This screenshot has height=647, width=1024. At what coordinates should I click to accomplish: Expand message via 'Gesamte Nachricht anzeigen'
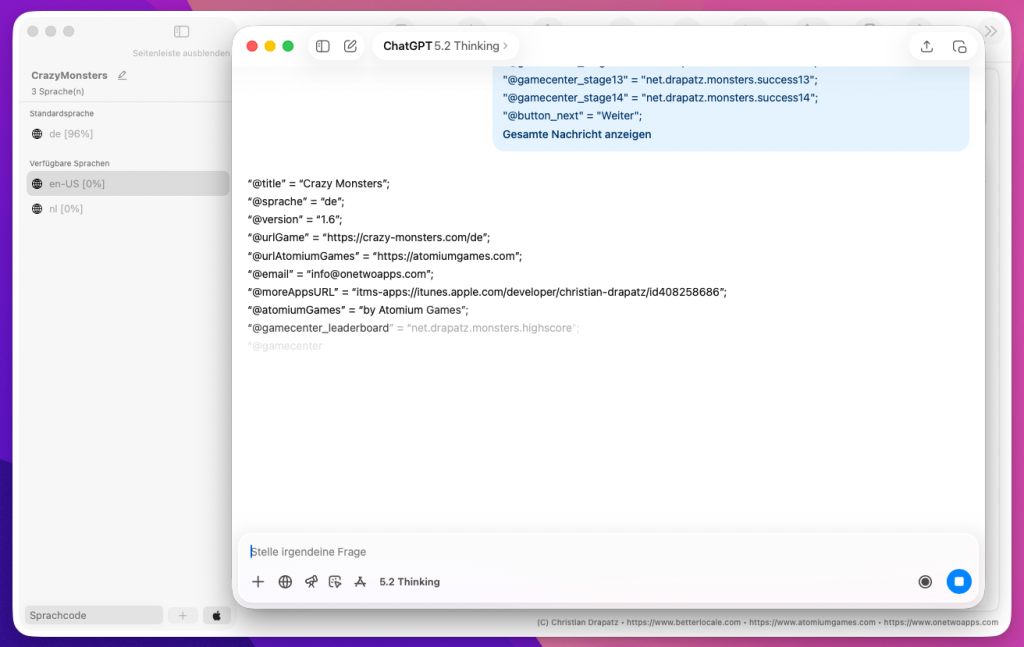coord(577,134)
